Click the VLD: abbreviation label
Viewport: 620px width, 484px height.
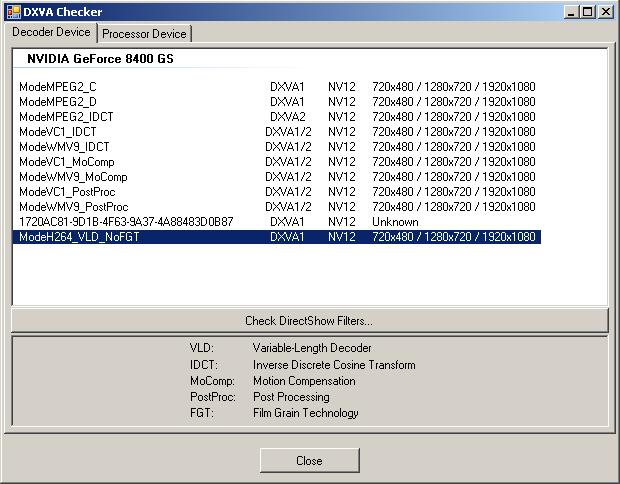[202, 348]
